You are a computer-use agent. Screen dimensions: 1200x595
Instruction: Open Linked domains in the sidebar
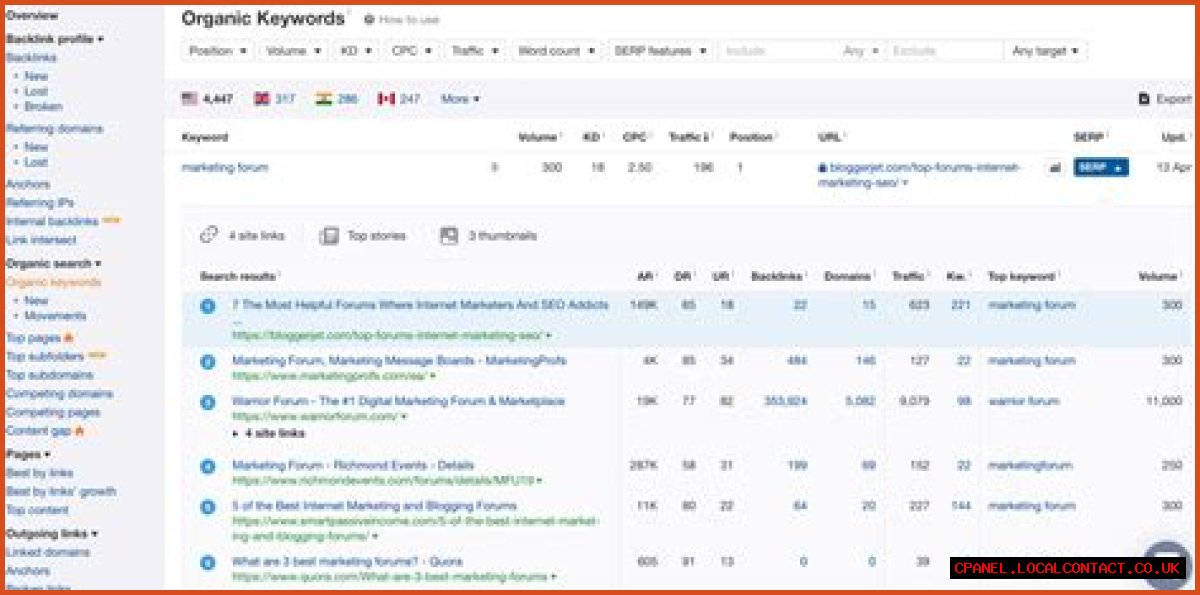47,552
